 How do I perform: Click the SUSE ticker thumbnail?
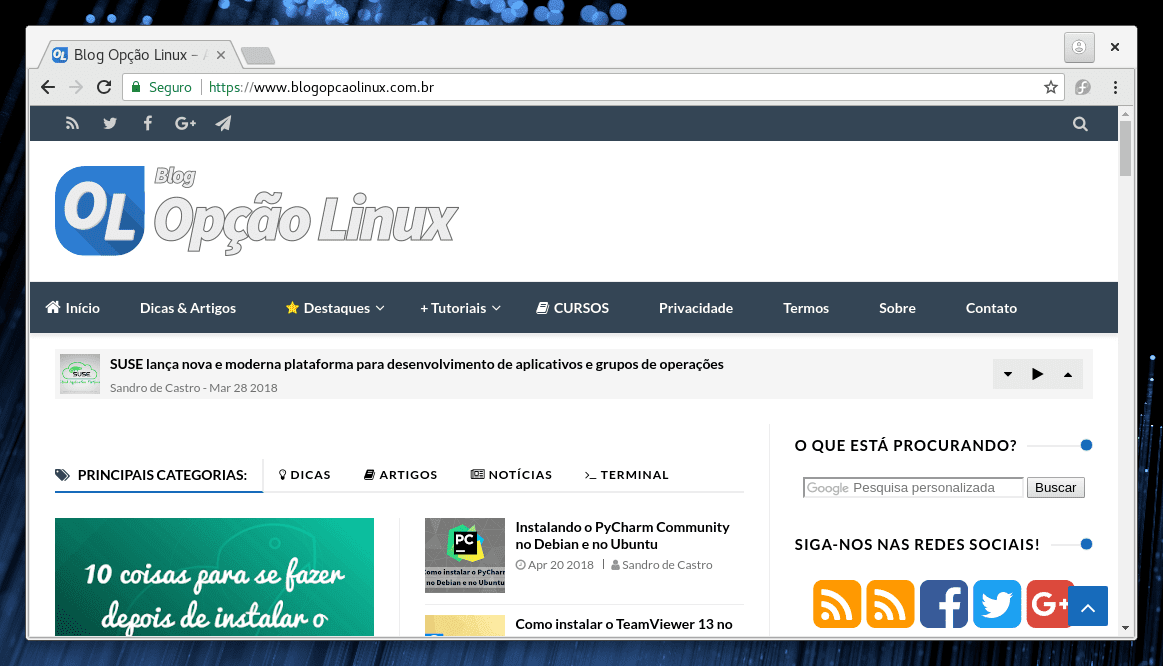(80, 374)
